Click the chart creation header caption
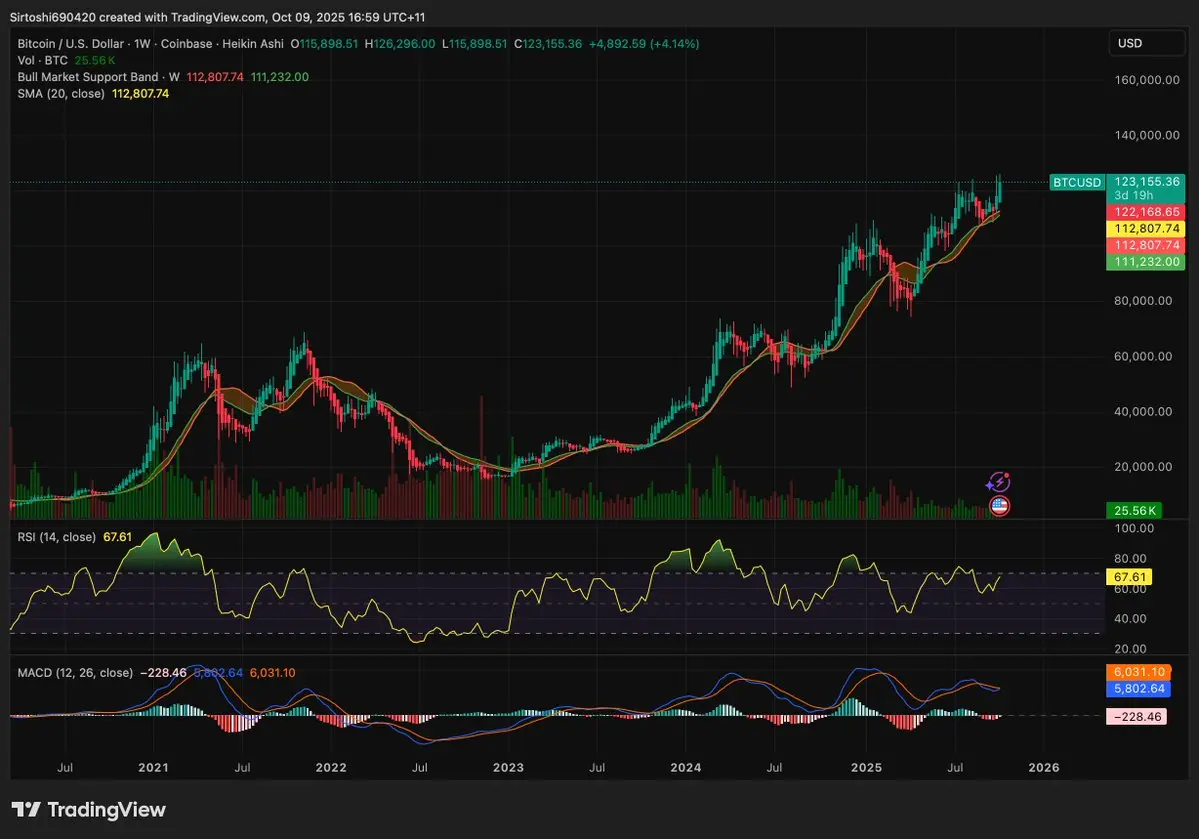Viewport: 1199px width, 839px height. tap(217, 17)
